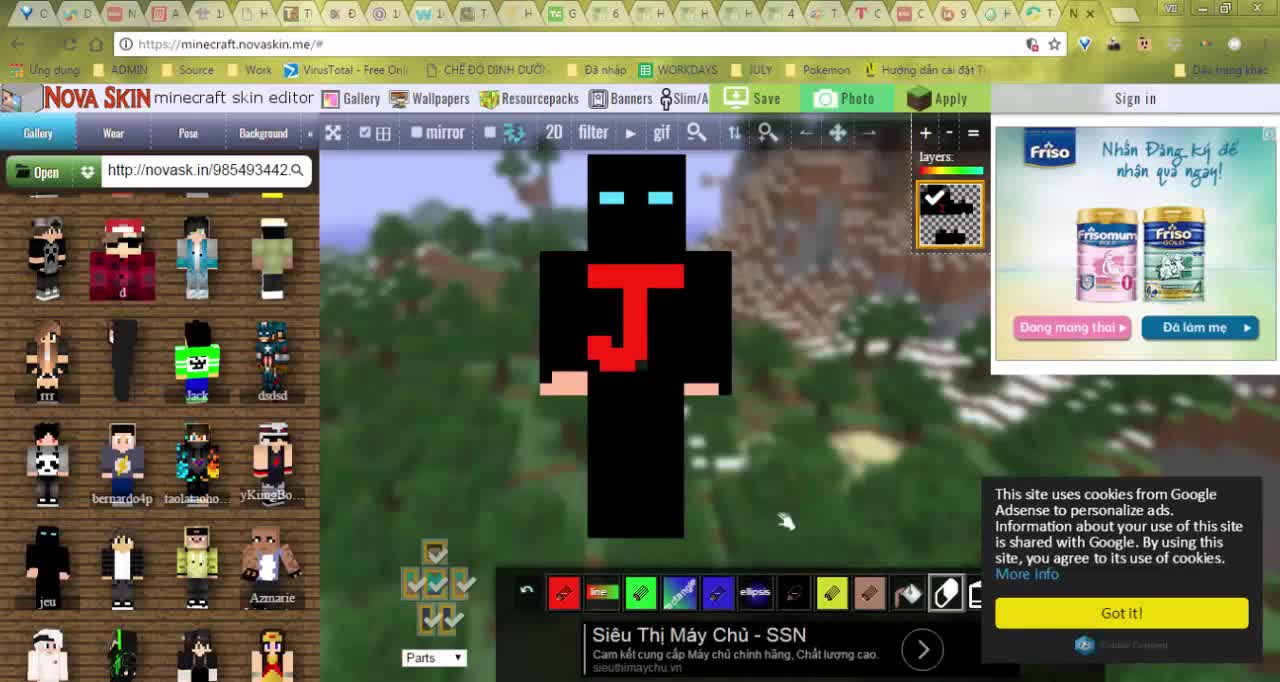Click the flip vertical arrows icon
This screenshot has width=1280, height=682.
735,133
